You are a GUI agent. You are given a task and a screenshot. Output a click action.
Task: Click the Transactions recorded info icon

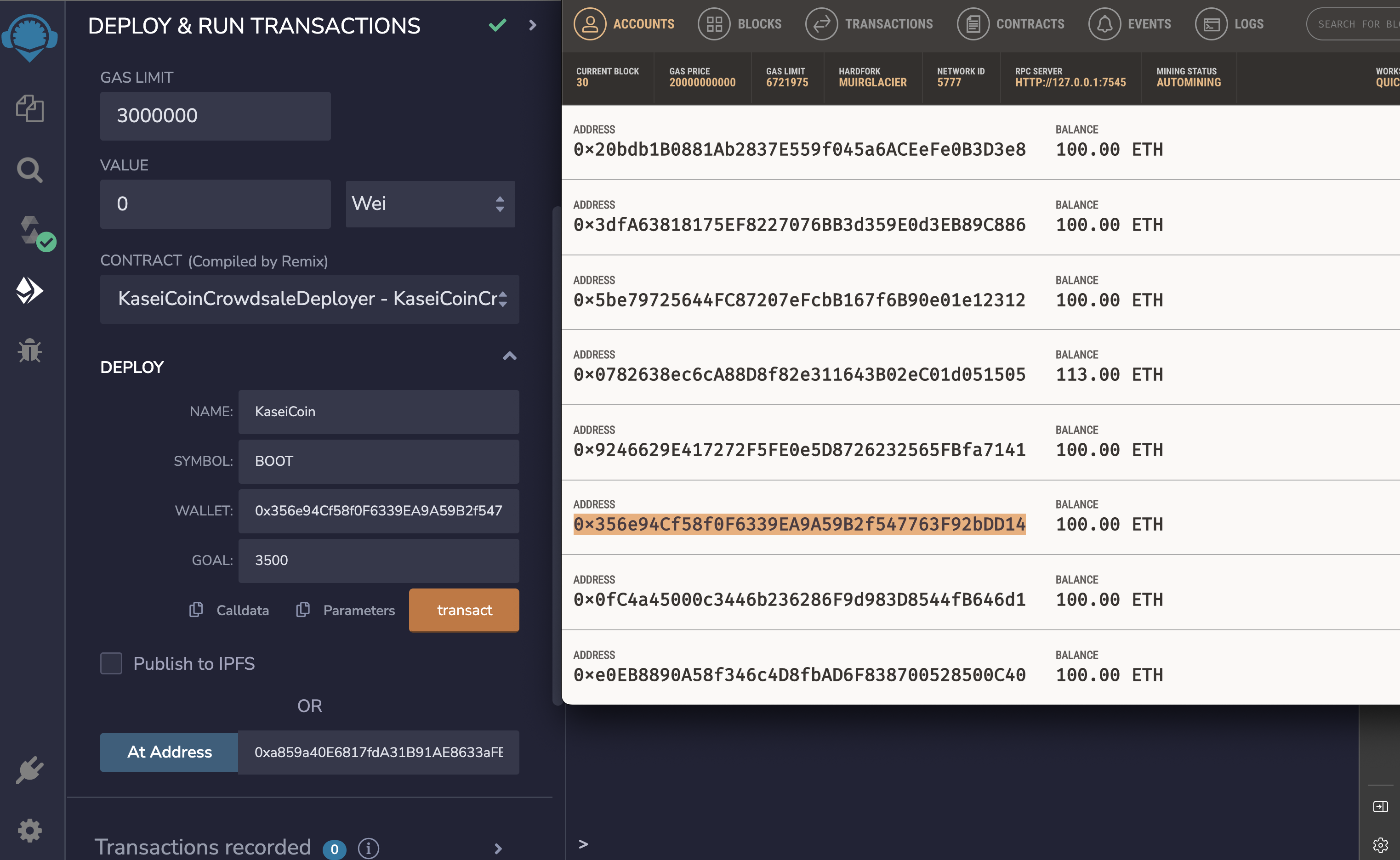coord(368,848)
